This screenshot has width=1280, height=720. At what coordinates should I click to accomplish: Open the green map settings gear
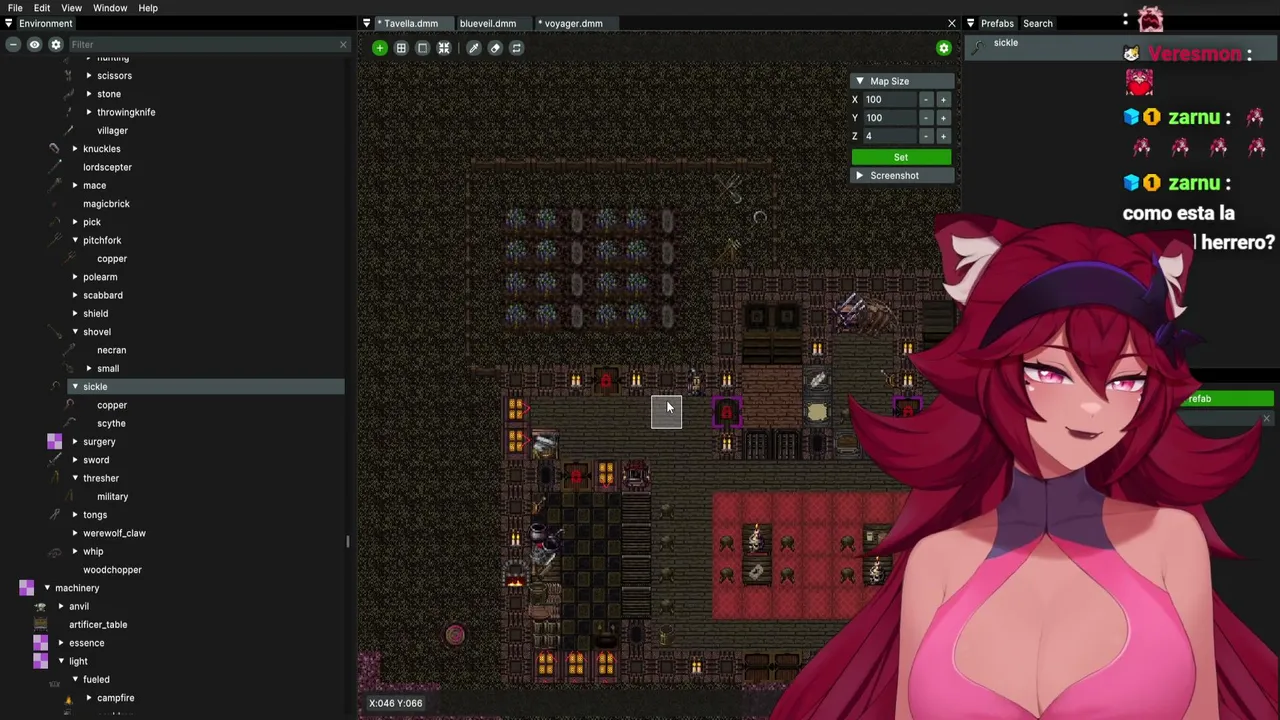(943, 48)
